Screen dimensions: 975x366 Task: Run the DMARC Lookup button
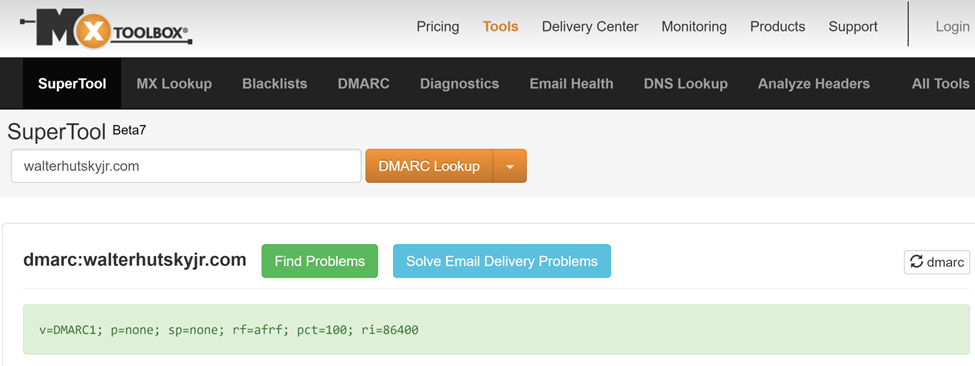pyautogui.click(x=429, y=166)
